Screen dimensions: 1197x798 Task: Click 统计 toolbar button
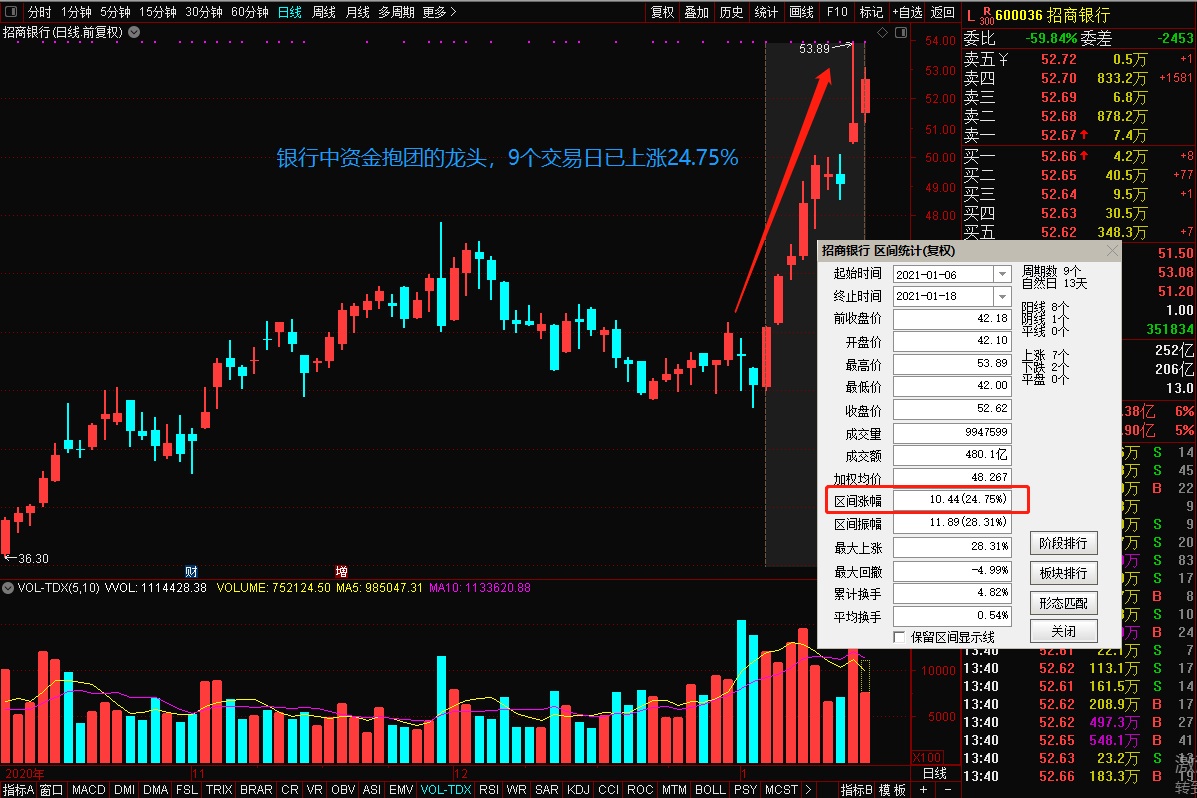coord(766,11)
